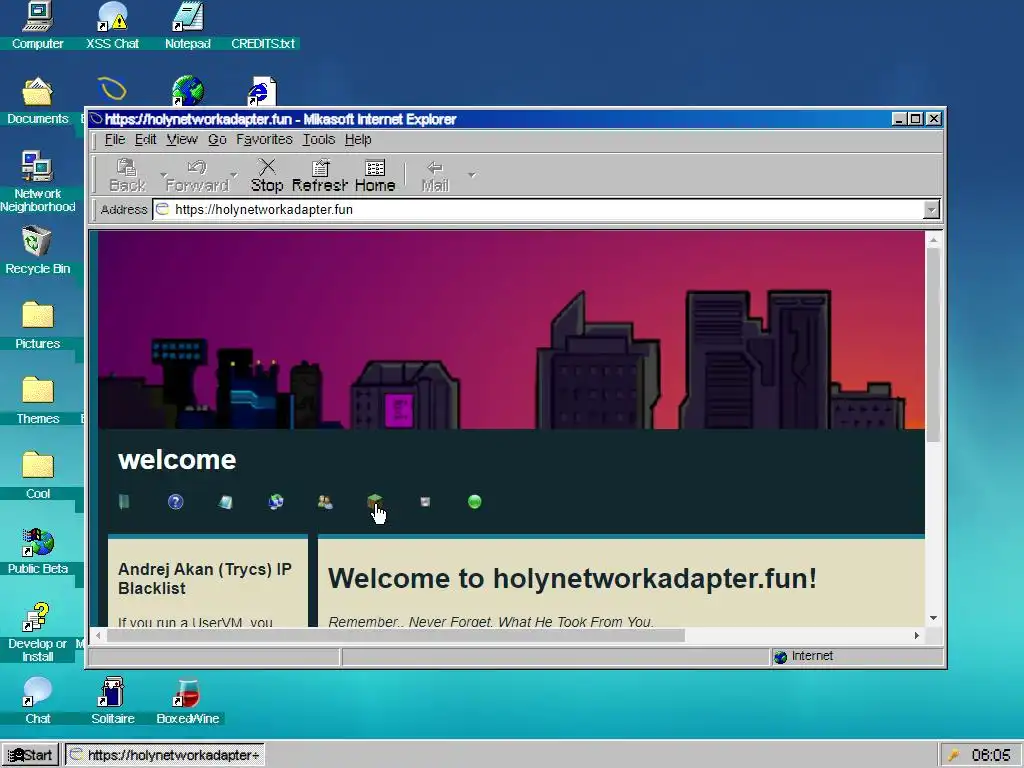The width and height of the screenshot is (1024, 768).
Task: Click the small gray box icon
Action: click(425, 502)
